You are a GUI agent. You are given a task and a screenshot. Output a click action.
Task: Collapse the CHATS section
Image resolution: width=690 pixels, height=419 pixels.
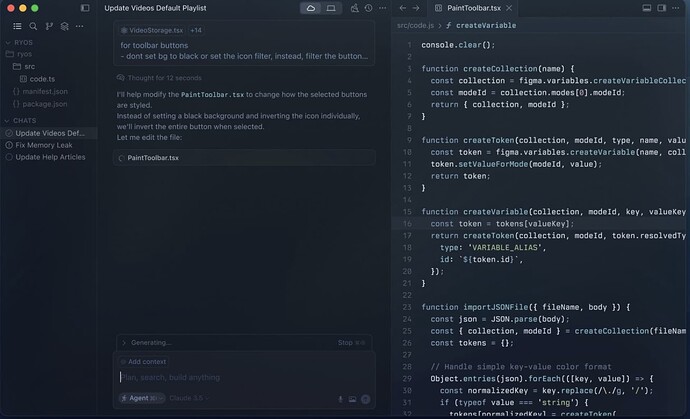tap(21, 121)
